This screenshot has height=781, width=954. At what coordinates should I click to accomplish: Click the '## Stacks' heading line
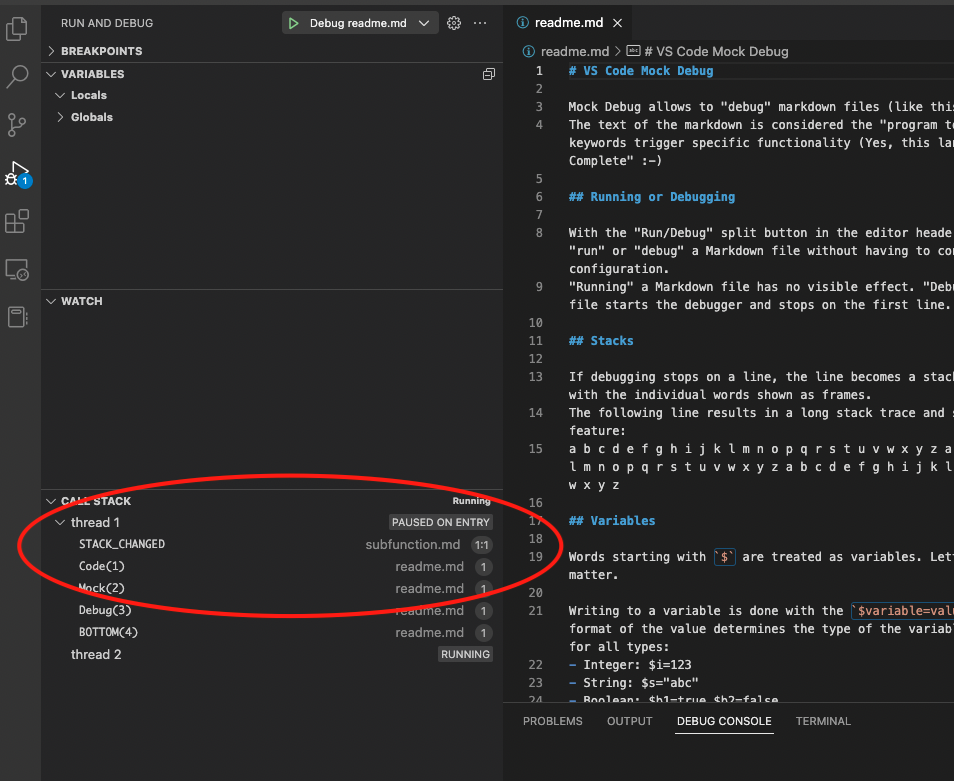point(601,341)
